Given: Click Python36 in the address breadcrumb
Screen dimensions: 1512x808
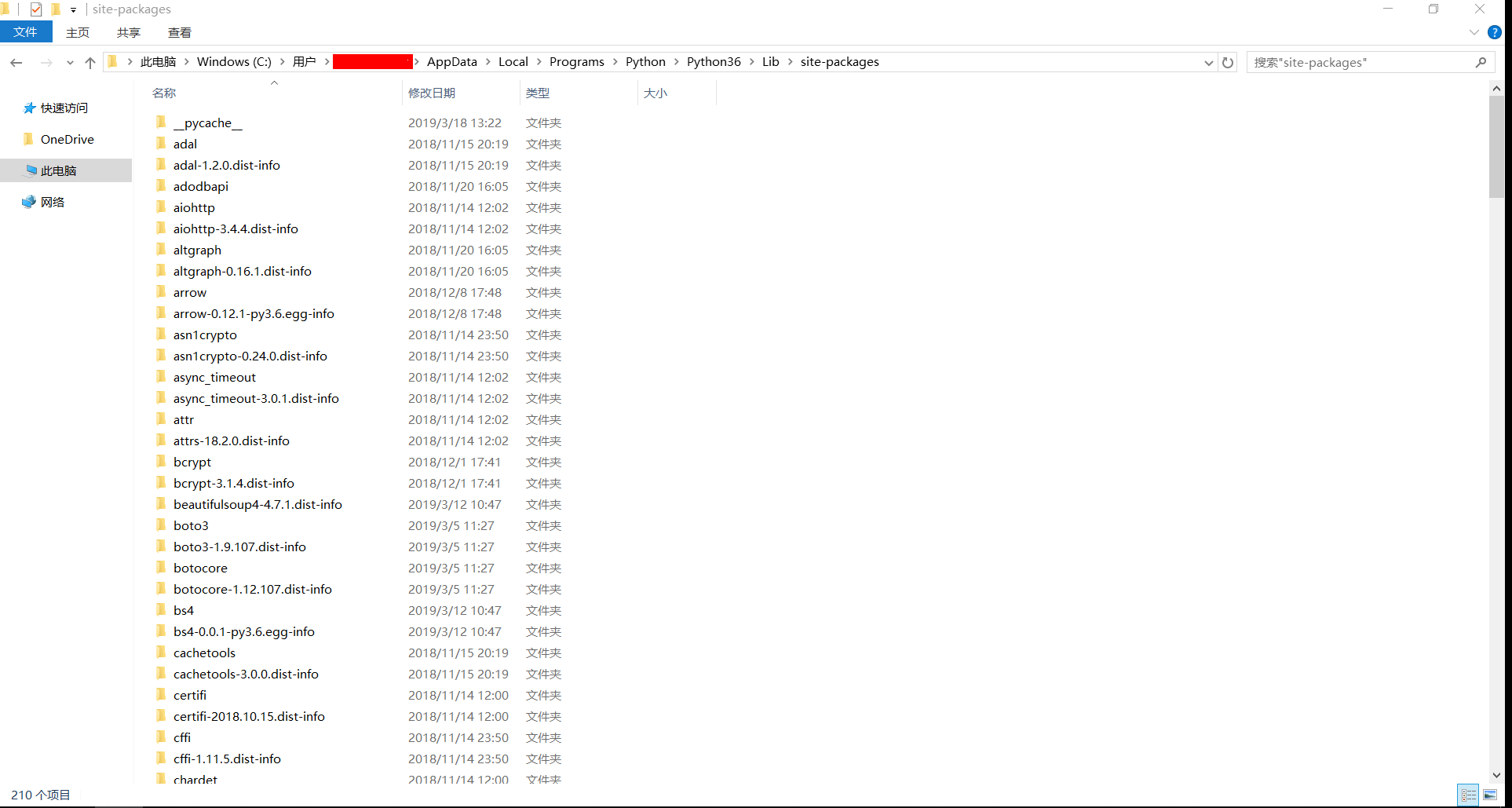Looking at the screenshot, I should pos(714,62).
